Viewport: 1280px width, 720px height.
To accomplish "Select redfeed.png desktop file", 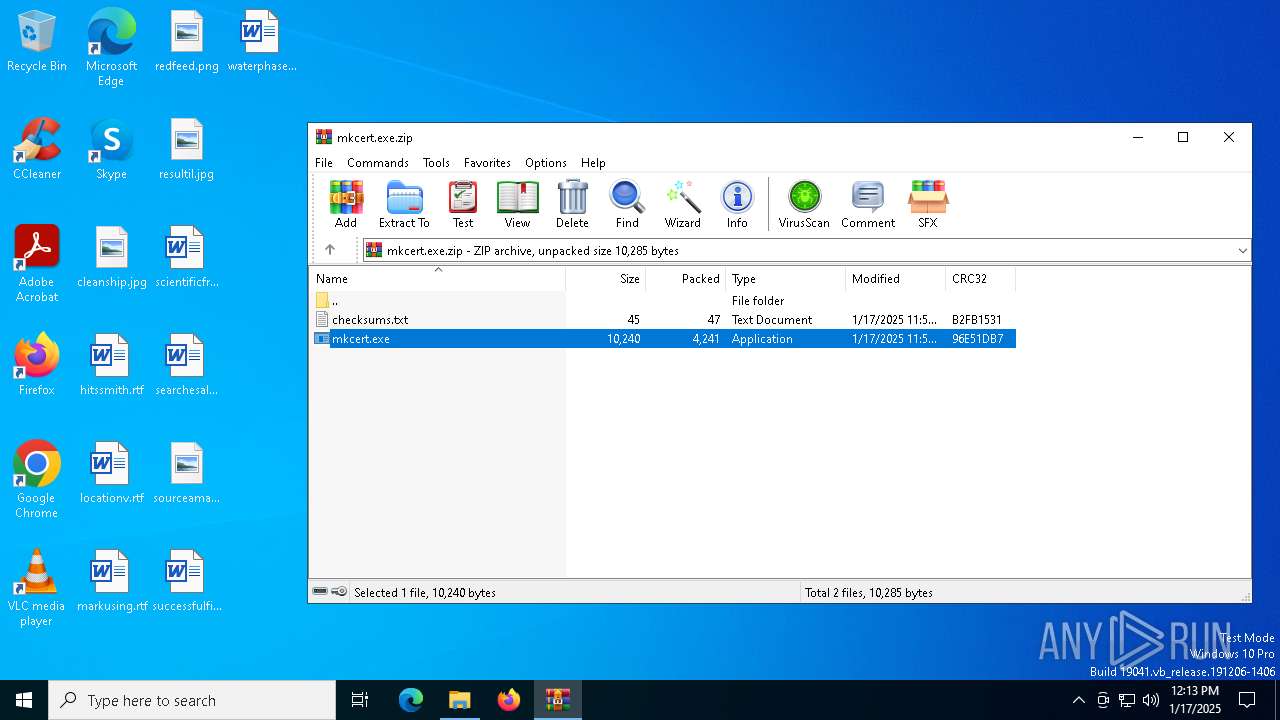I will (187, 41).
